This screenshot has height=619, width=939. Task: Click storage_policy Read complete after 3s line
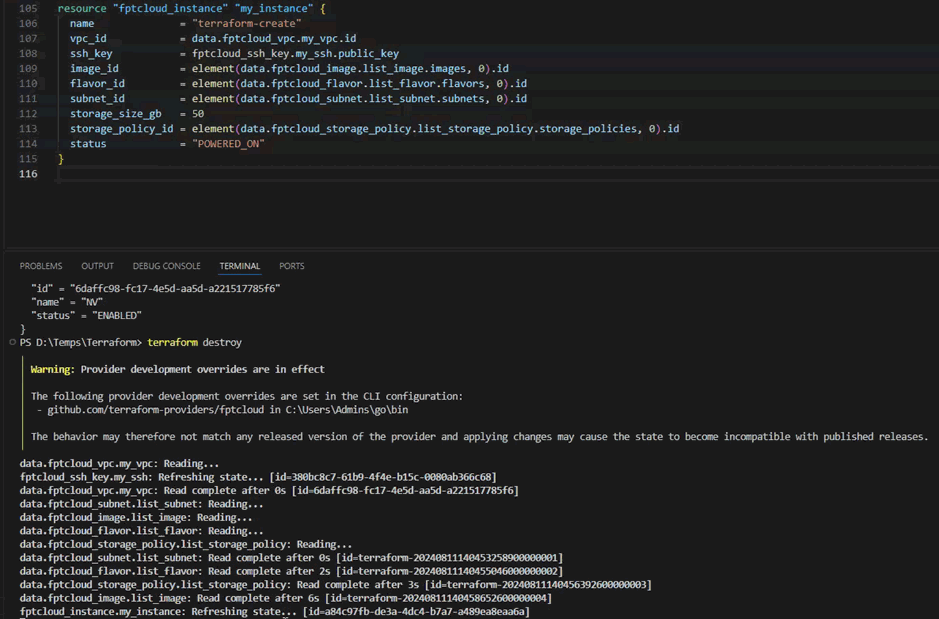pos(335,585)
